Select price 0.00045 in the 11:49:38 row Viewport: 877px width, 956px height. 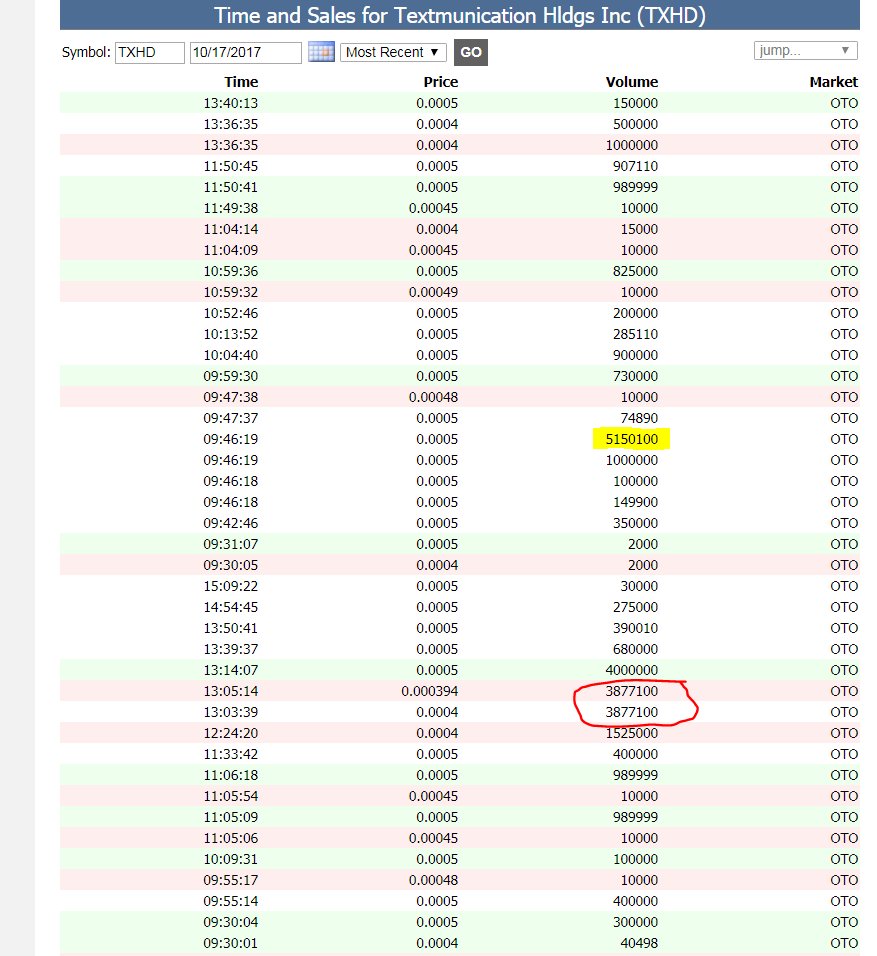point(433,208)
